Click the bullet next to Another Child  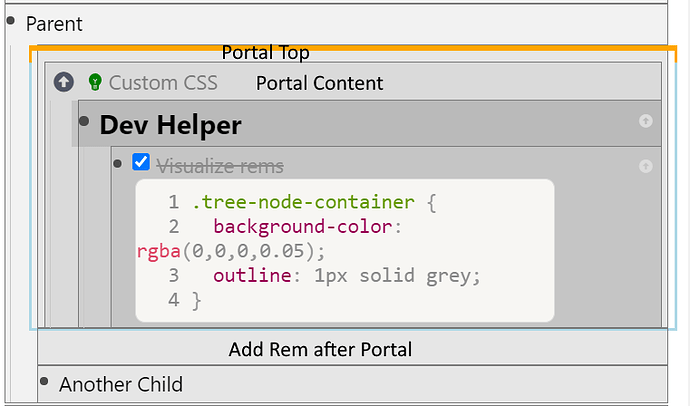44,381
